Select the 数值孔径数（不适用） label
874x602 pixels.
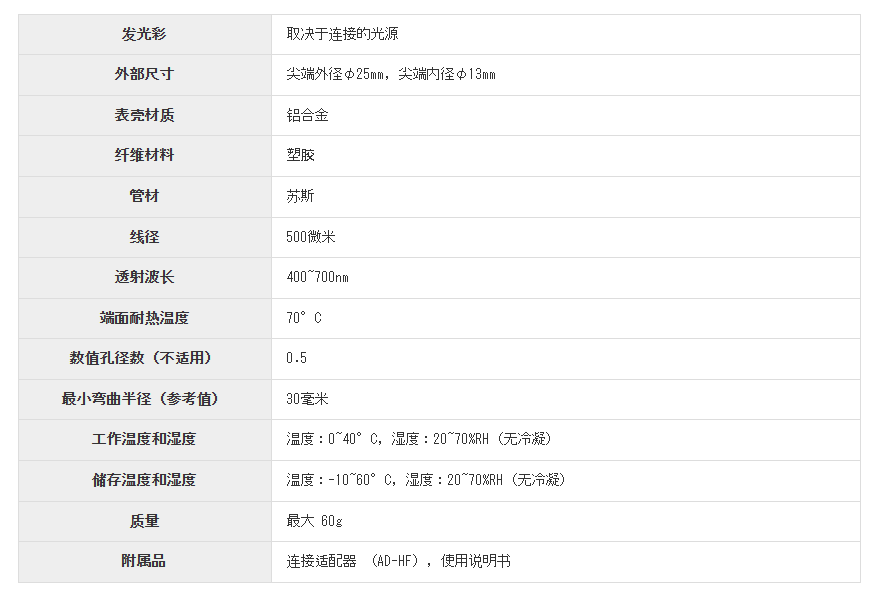[x=144, y=358]
